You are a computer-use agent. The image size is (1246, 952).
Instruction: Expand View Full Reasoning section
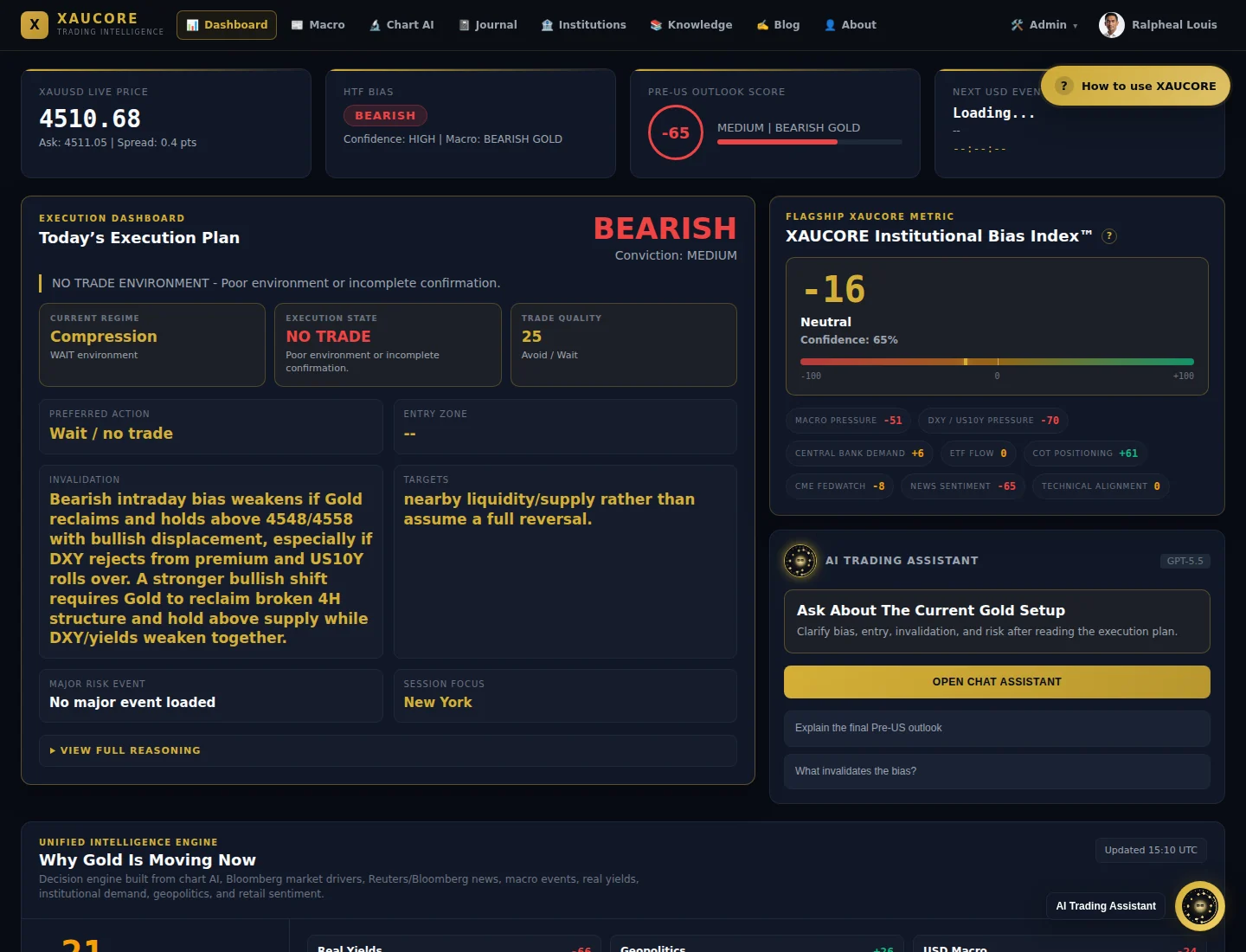pyautogui.click(x=388, y=750)
